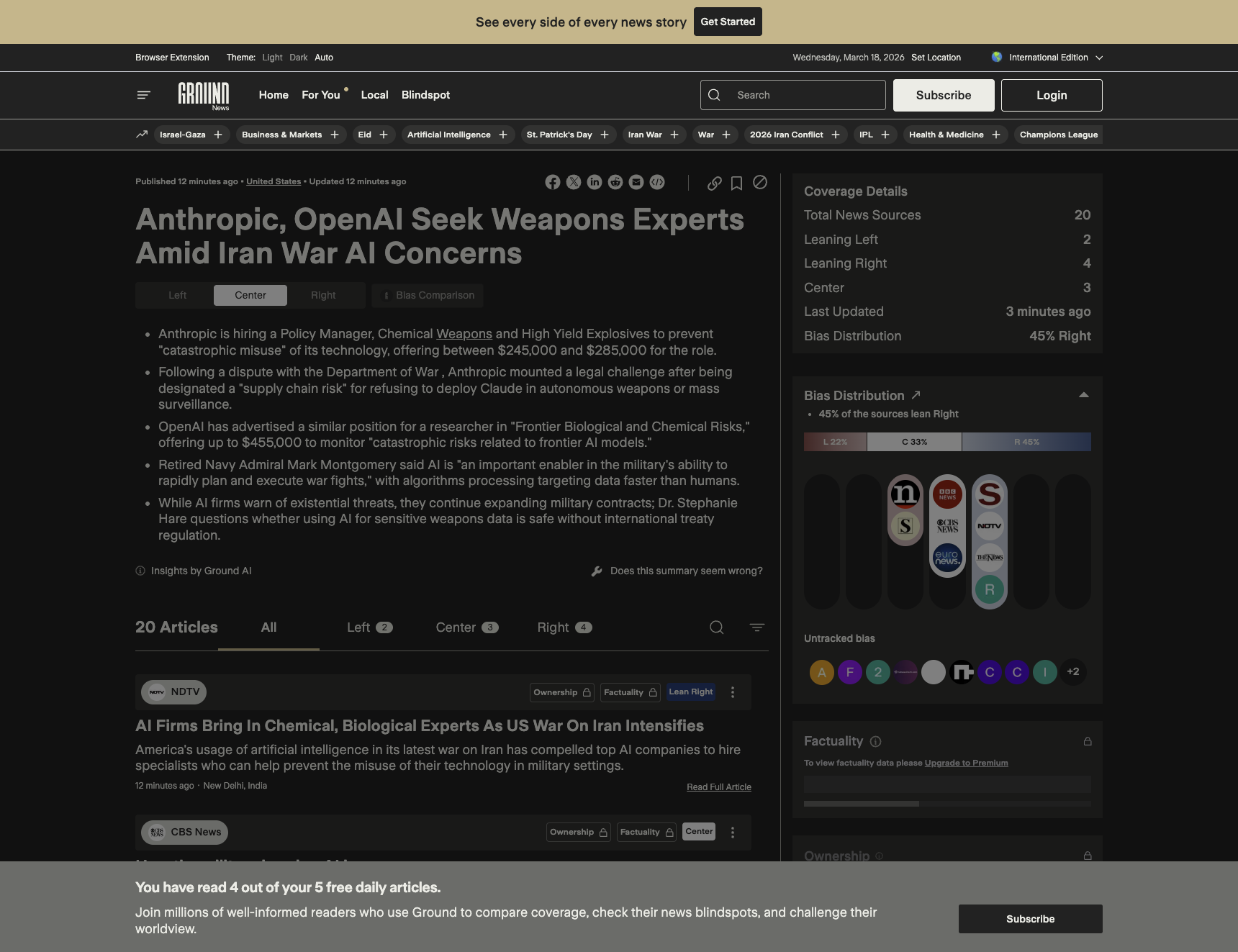Viewport: 1238px width, 952px height.
Task: Expand CBS News Ownership locked details
Action: (579, 833)
